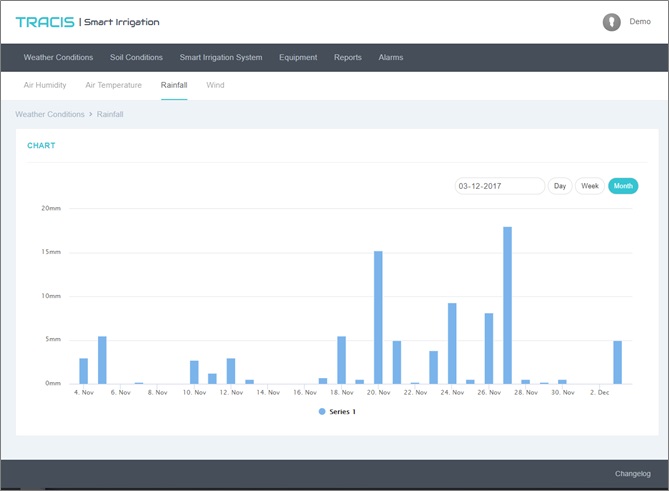Select the Day range button

[560, 186]
